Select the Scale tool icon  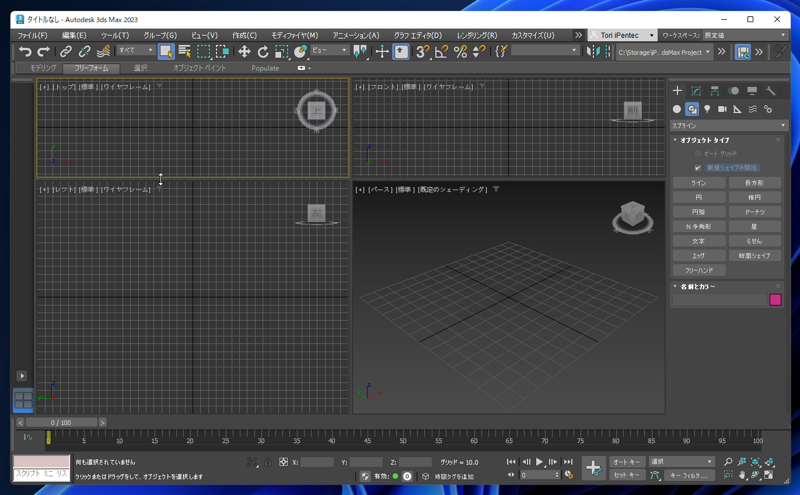tap(281, 52)
